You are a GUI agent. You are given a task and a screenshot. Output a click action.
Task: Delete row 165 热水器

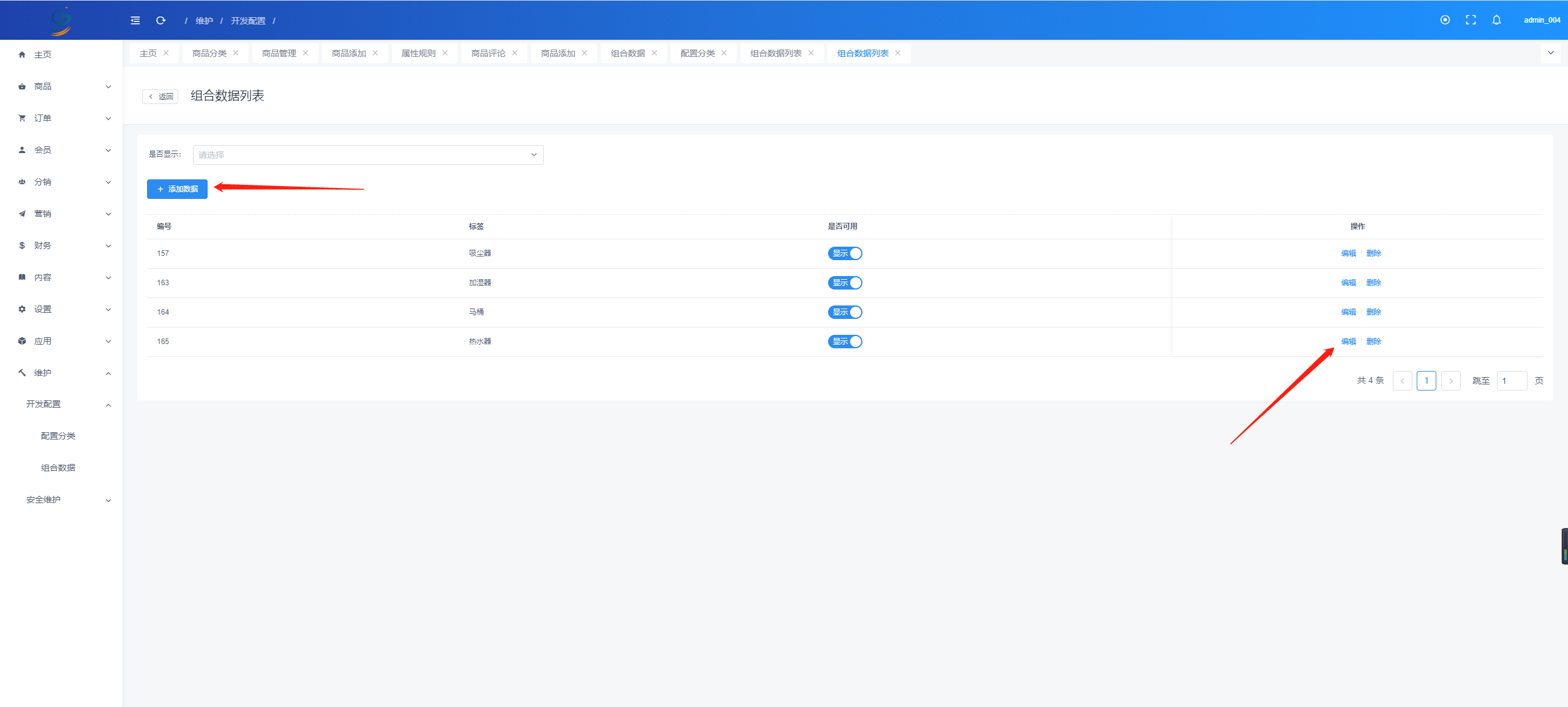1373,342
